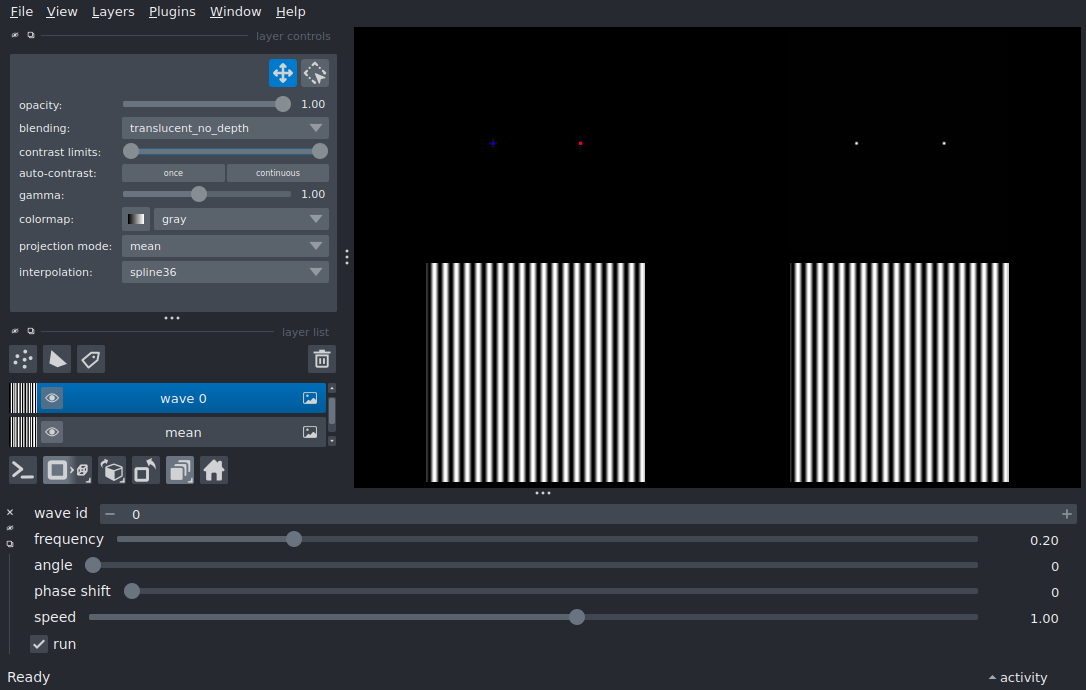Select the transform layer tool
The height and width of the screenshot is (690, 1086).
315,73
